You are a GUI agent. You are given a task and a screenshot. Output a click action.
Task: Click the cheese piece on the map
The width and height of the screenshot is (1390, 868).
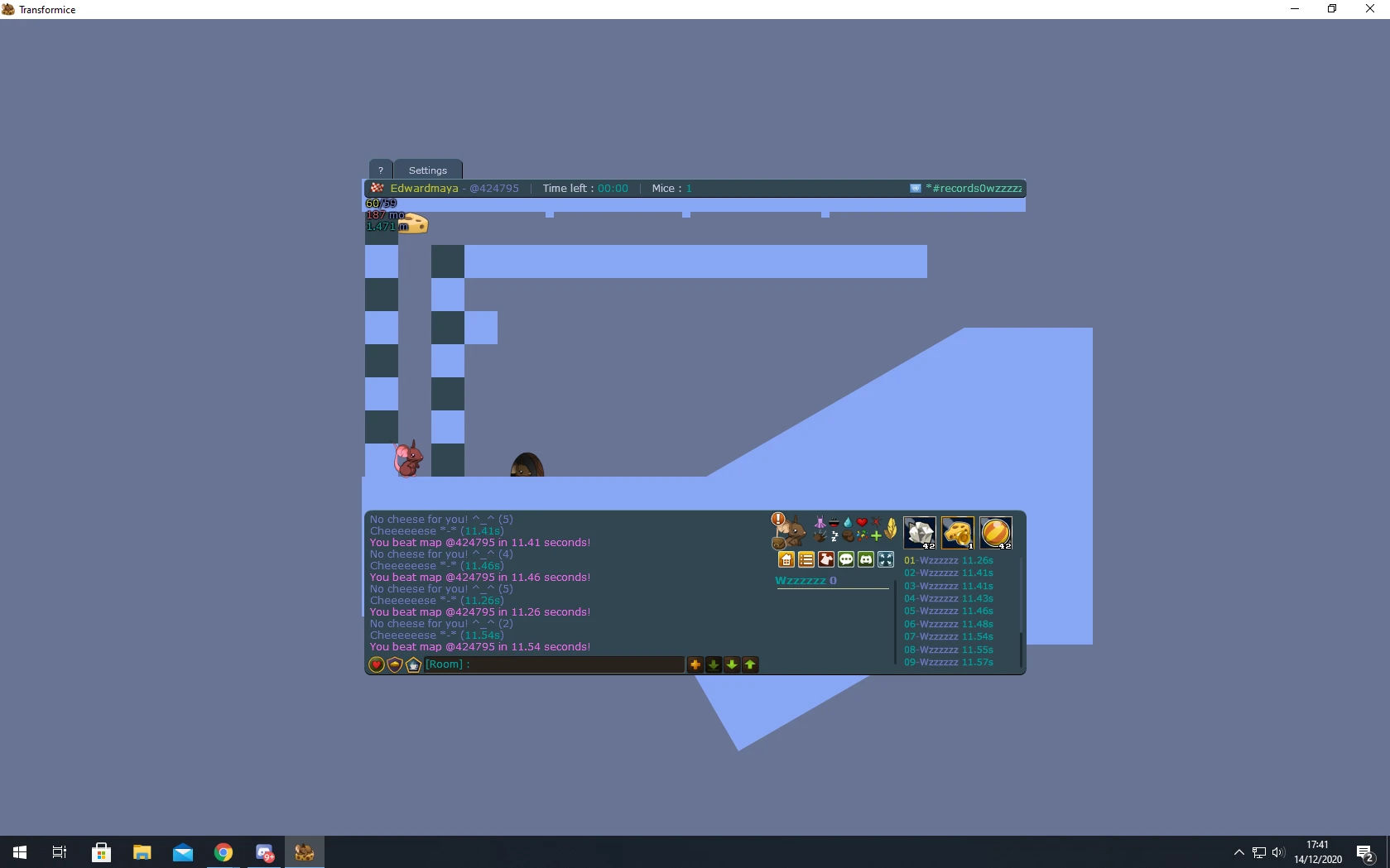coord(413,224)
